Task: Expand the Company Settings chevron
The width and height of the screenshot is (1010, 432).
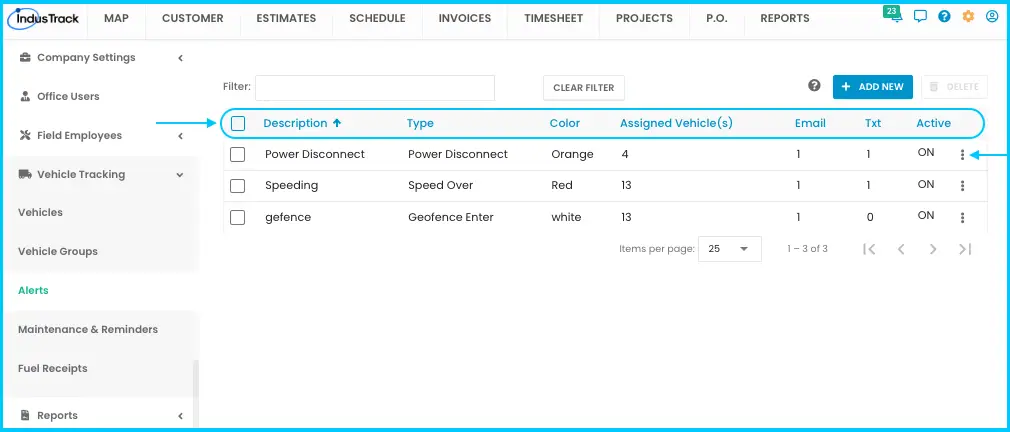Action: point(180,58)
